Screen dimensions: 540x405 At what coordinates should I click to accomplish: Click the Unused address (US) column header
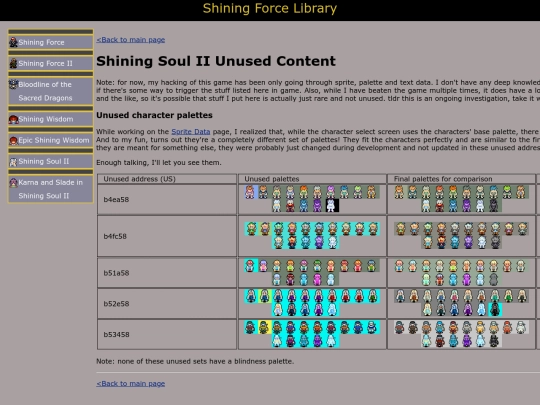tap(167, 179)
